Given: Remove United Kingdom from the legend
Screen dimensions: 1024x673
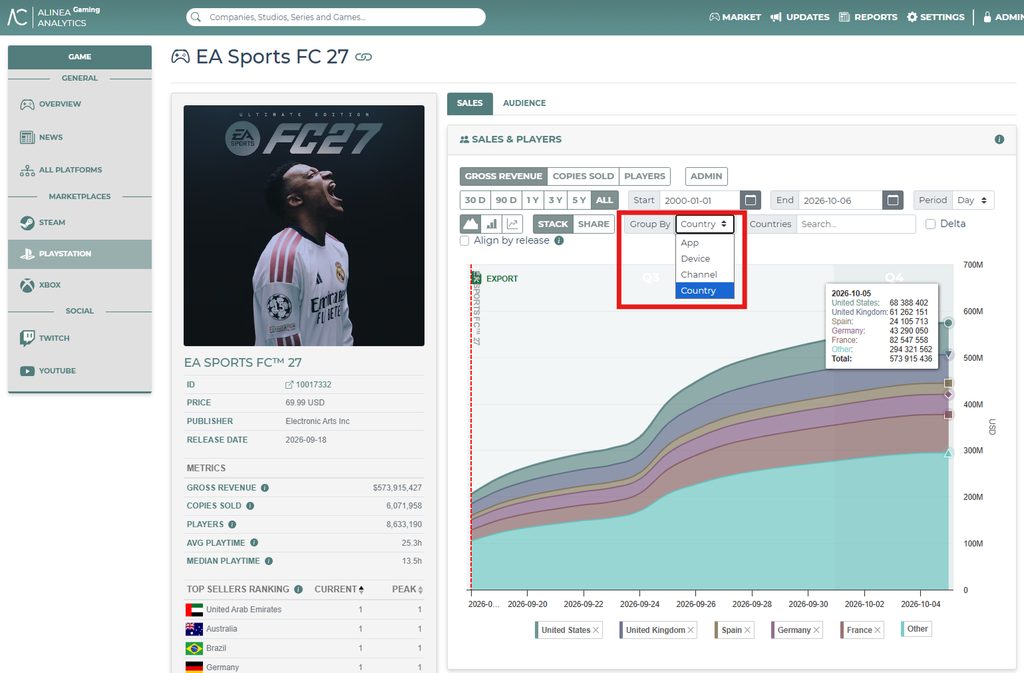Looking at the screenshot, I should [690, 630].
